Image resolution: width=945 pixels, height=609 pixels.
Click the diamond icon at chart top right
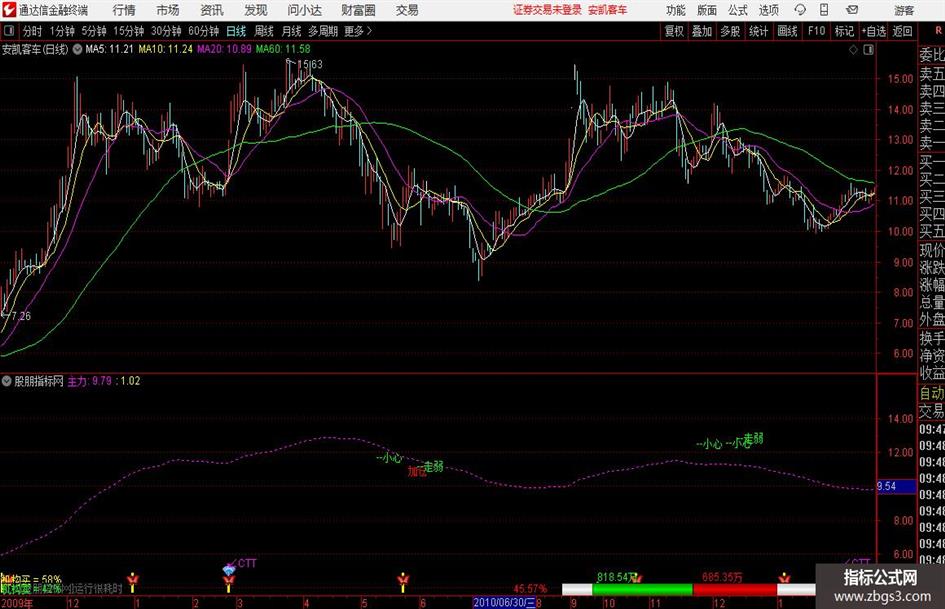pos(853,49)
